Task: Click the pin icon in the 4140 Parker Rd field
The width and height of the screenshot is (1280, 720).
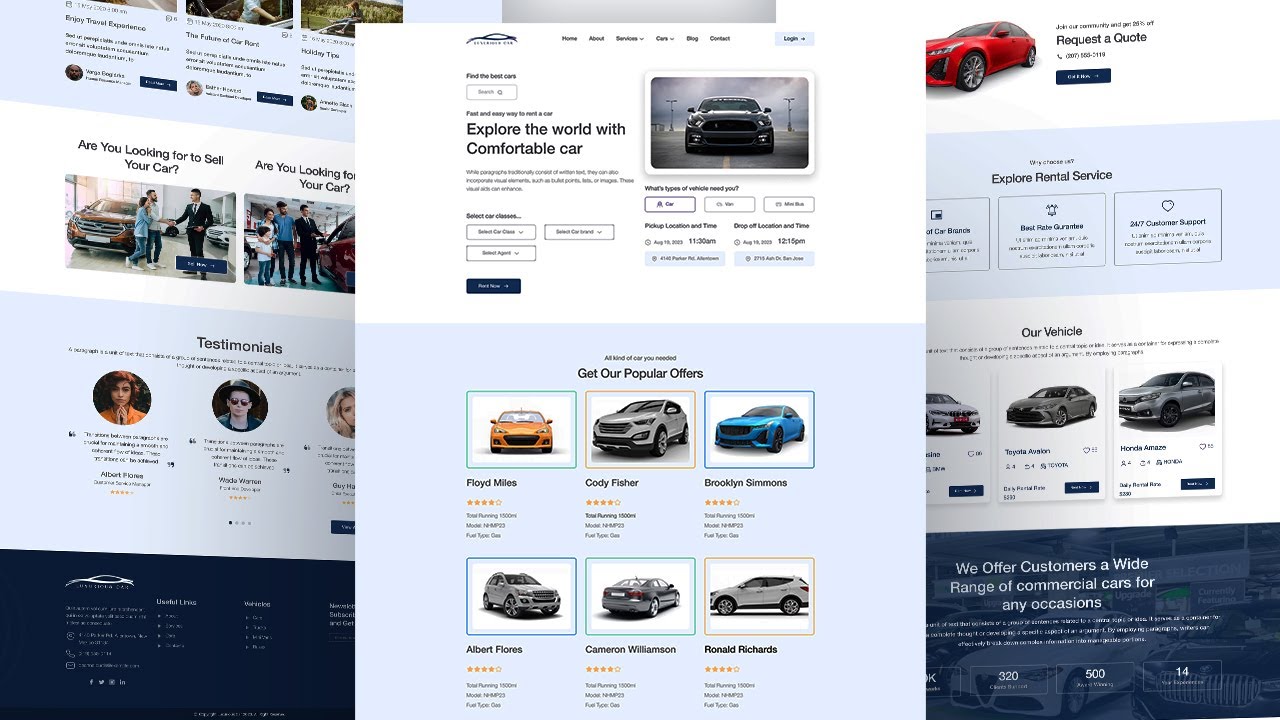Action: 654,259
